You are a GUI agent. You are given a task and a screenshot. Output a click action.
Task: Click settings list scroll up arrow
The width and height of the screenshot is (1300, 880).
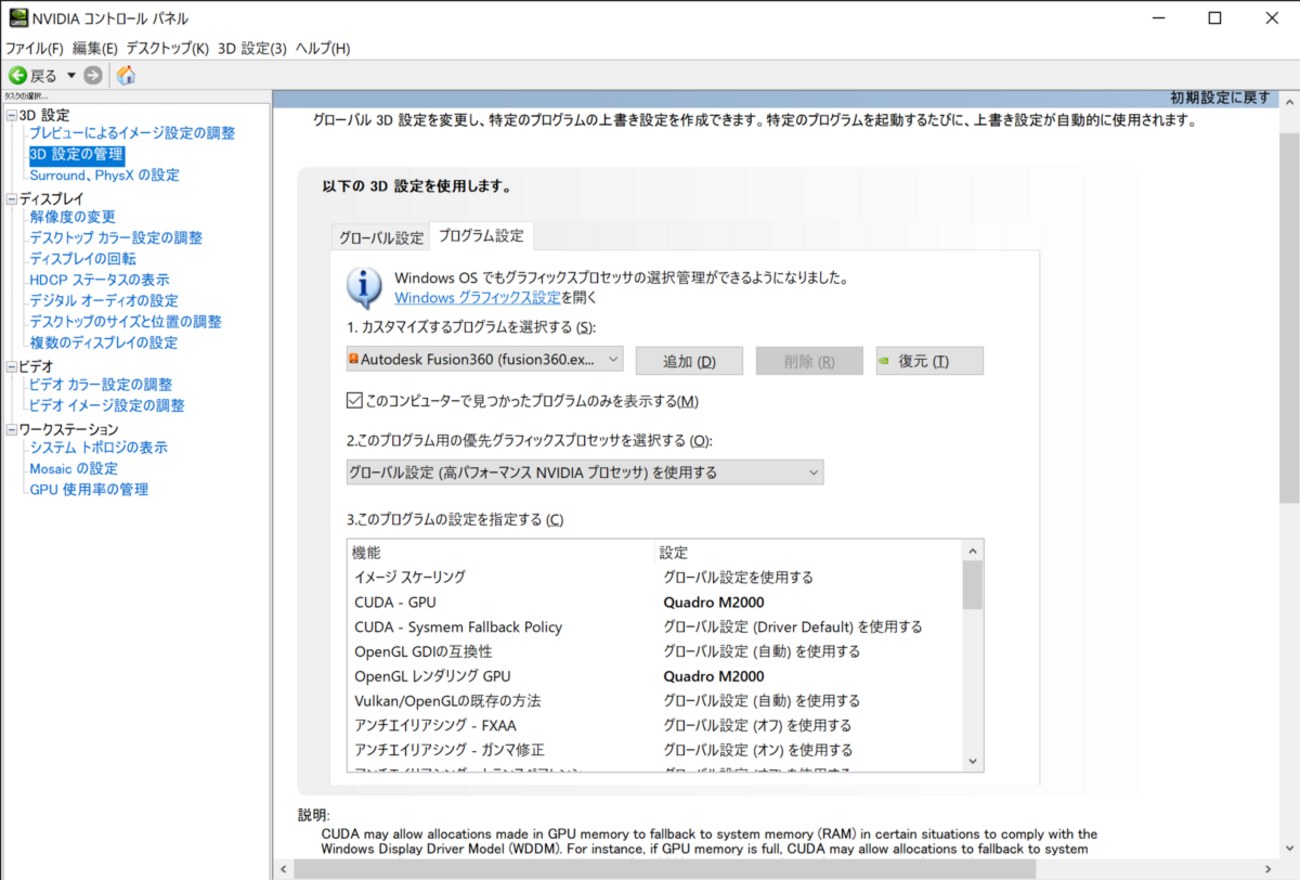(972, 551)
